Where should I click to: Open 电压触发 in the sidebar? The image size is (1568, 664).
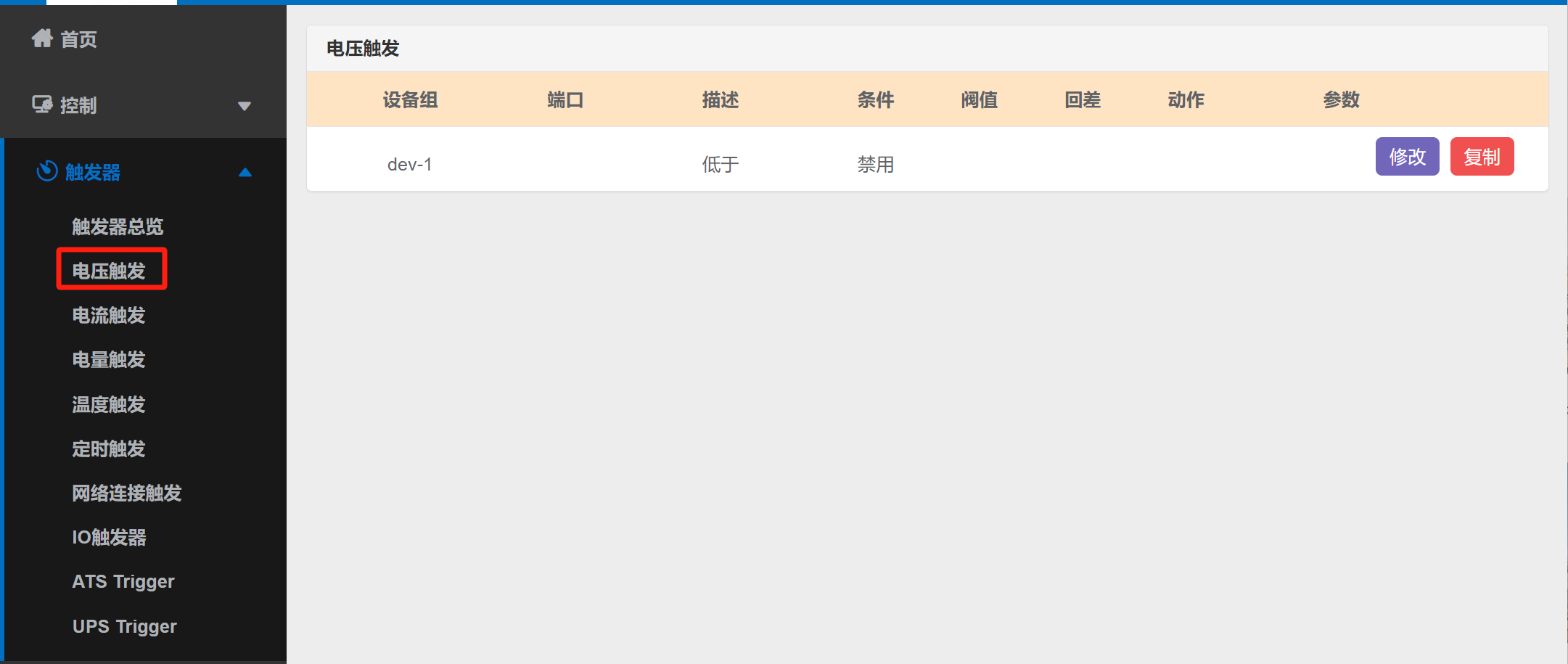click(109, 271)
